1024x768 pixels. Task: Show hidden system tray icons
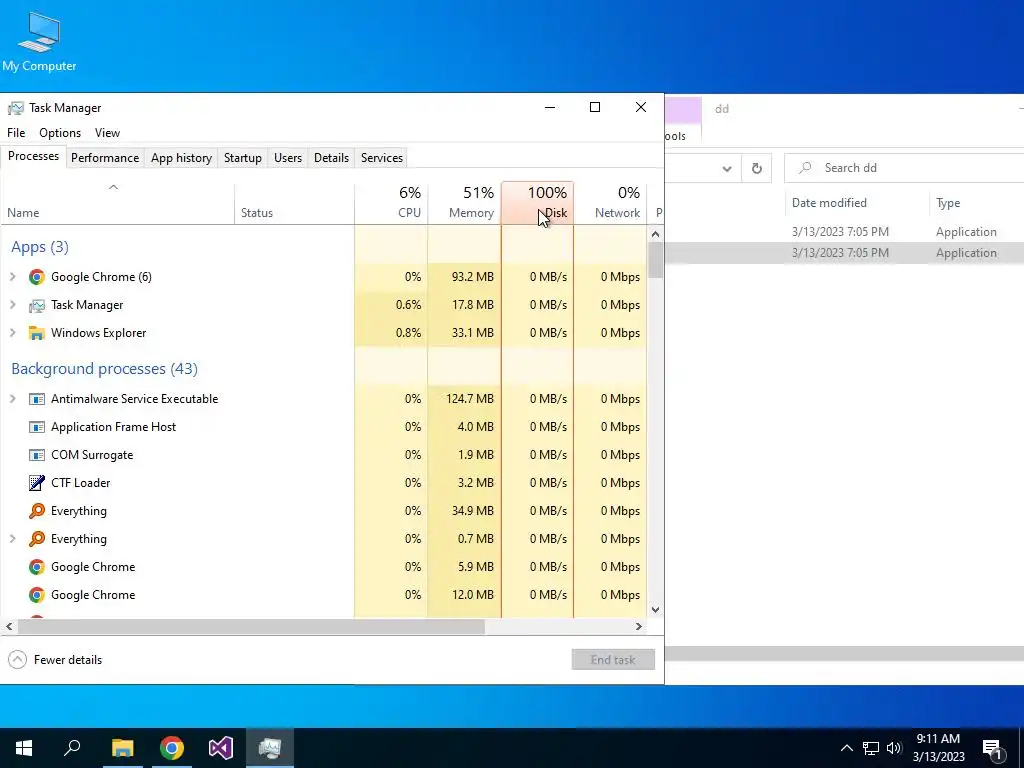(x=846, y=748)
